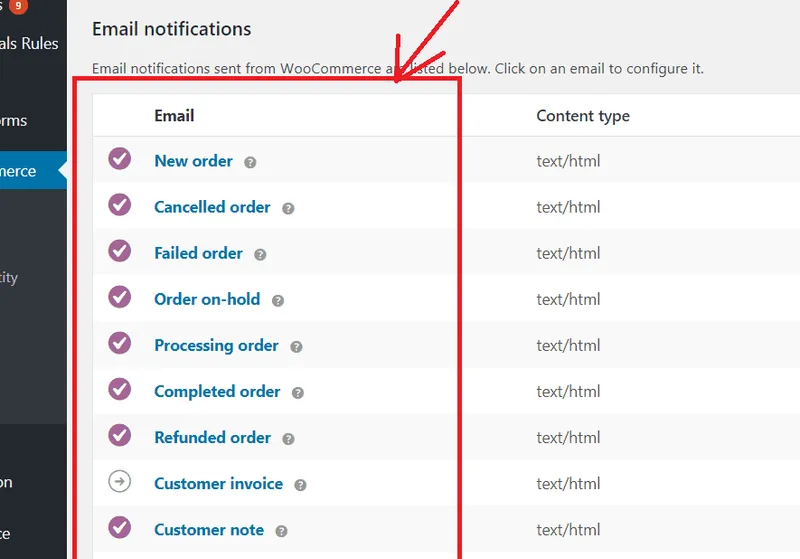The height and width of the screenshot is (559, 800).
Task: Toggle enabled status for New order email
Action: 120,159
